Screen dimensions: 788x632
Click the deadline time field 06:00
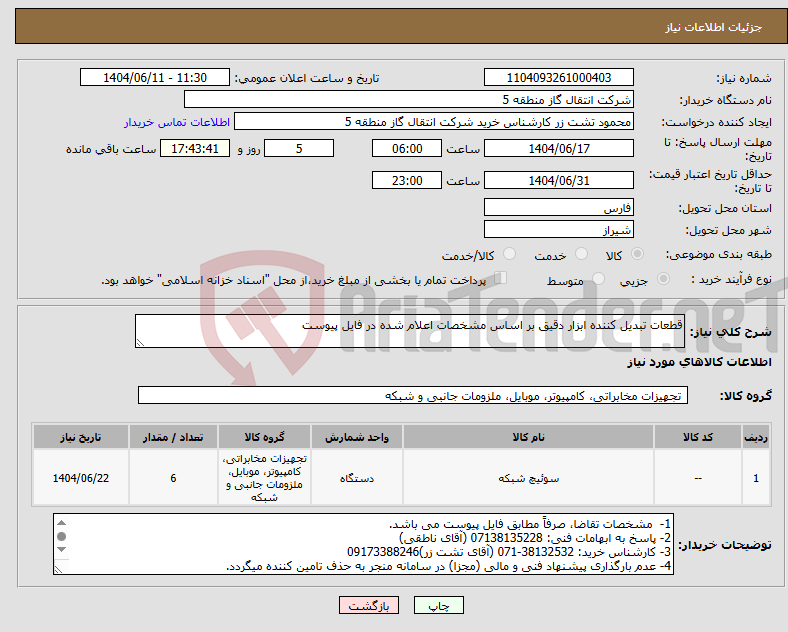tap(407, 149)
